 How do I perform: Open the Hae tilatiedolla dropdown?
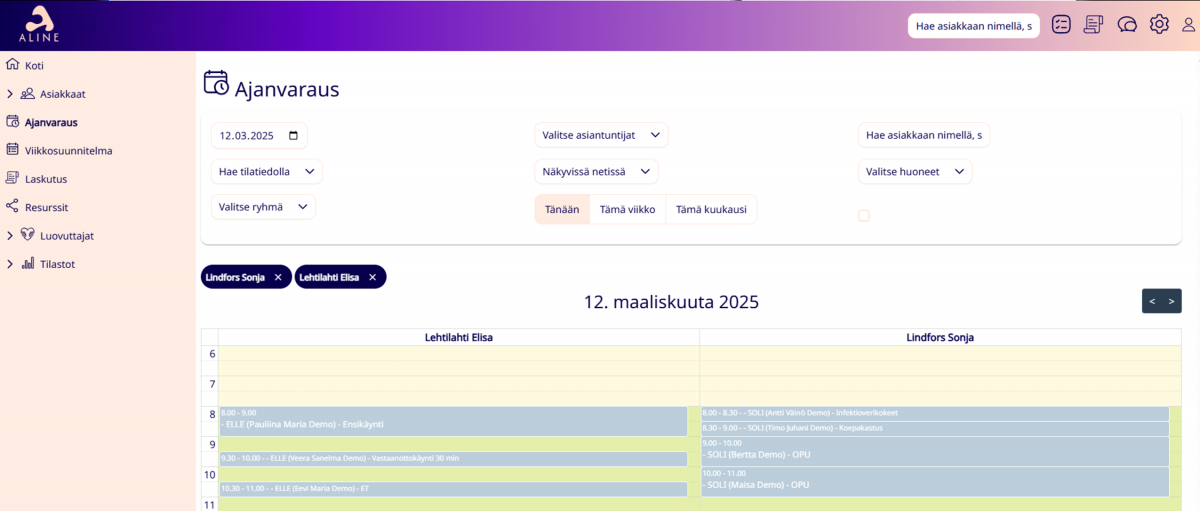pyautogui.click(x=266, y=172)
